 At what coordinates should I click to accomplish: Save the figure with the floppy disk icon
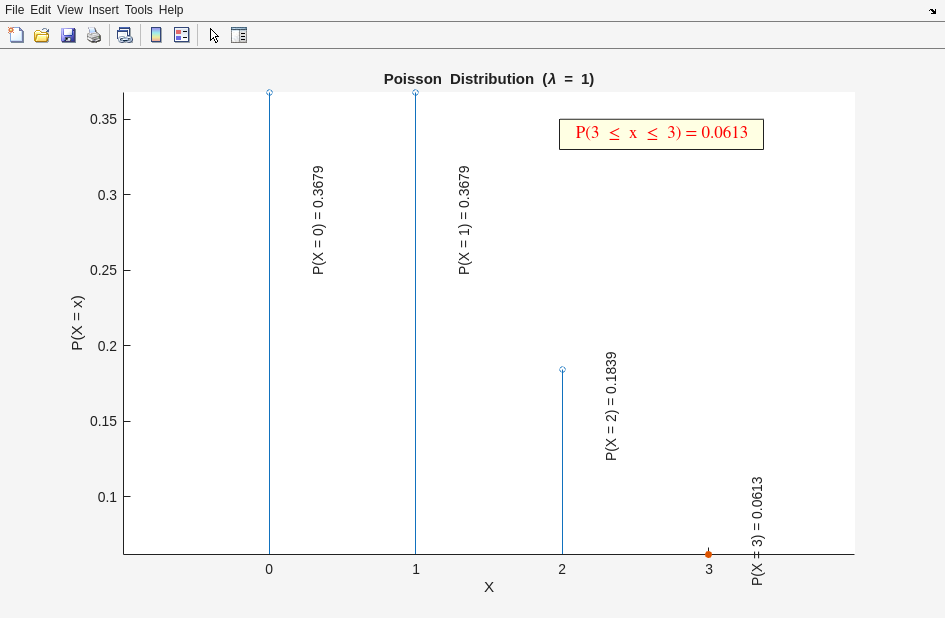[68, 35]
